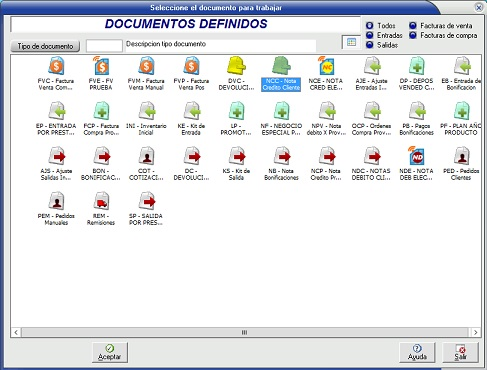Close the document selection dialog
Image resolution: width=487 pixels, height=370 pixels.
tap(479, 7)
